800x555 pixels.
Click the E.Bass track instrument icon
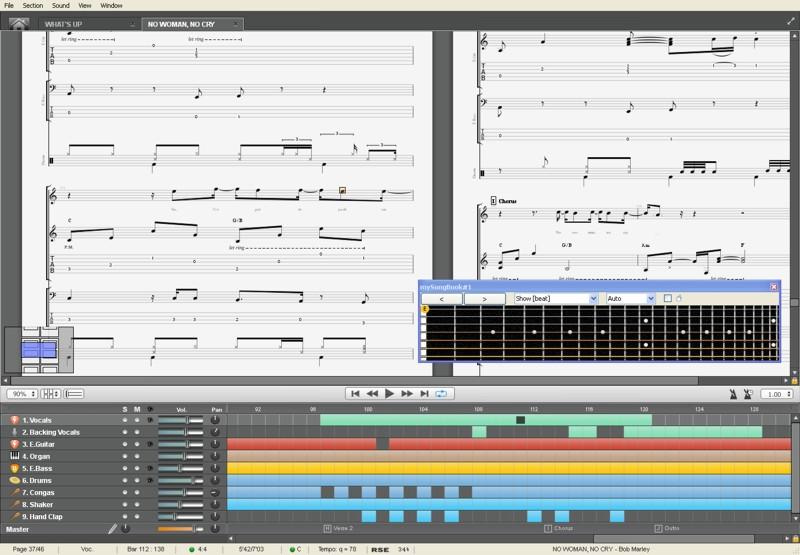[15, 468]
